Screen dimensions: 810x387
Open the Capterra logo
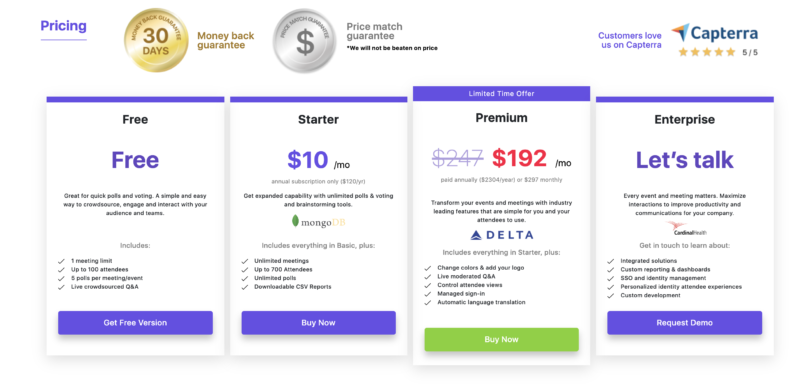click(715, 34)
